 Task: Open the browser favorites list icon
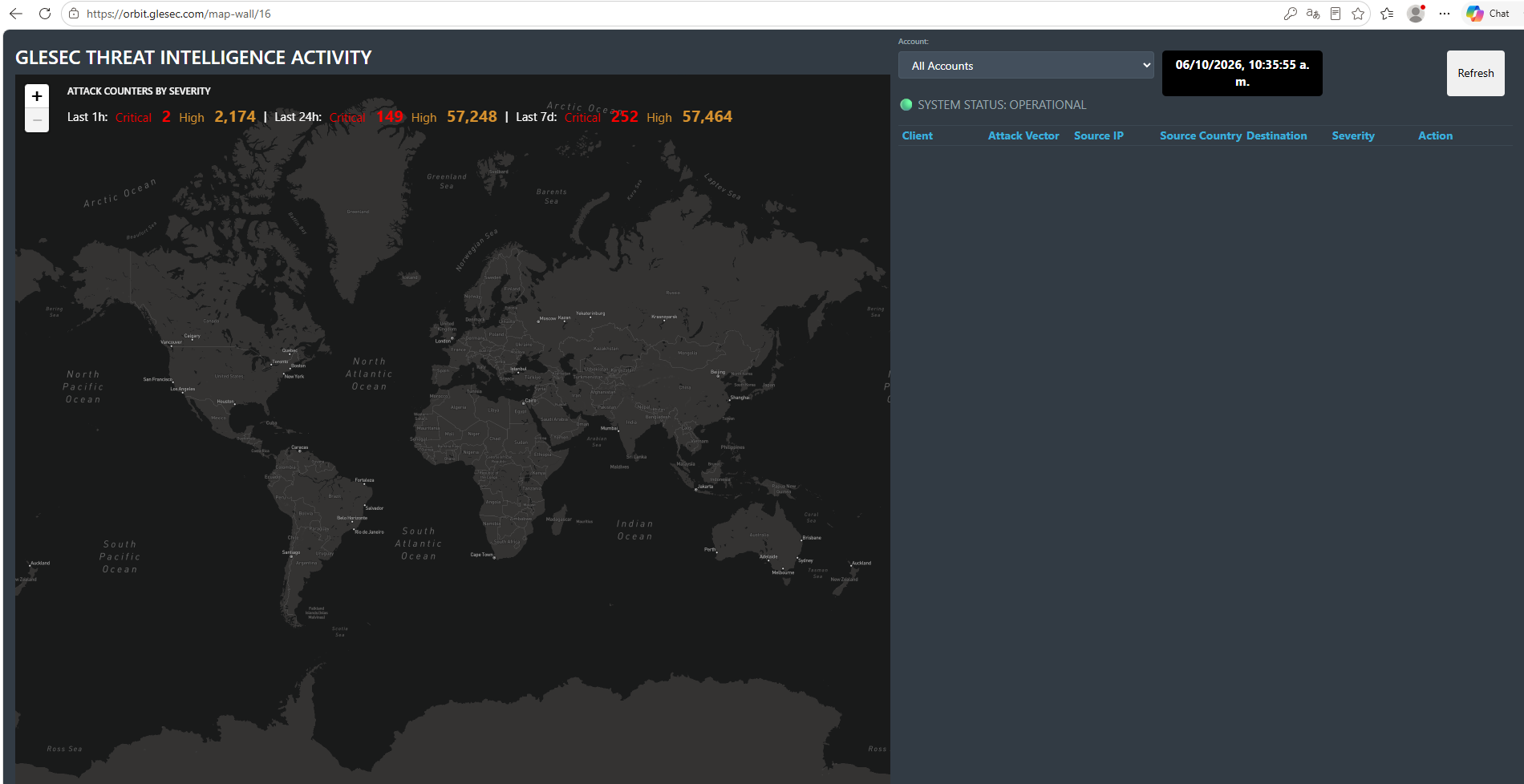click(1387, 14)
